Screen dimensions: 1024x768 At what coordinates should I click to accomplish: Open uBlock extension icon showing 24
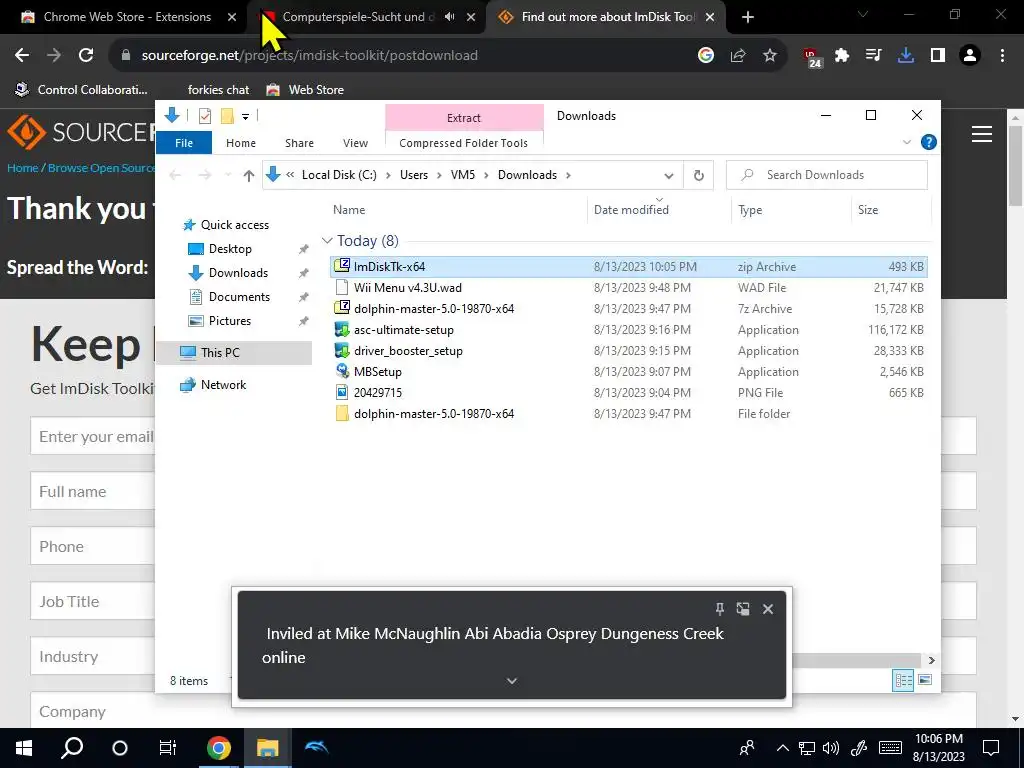812,57
